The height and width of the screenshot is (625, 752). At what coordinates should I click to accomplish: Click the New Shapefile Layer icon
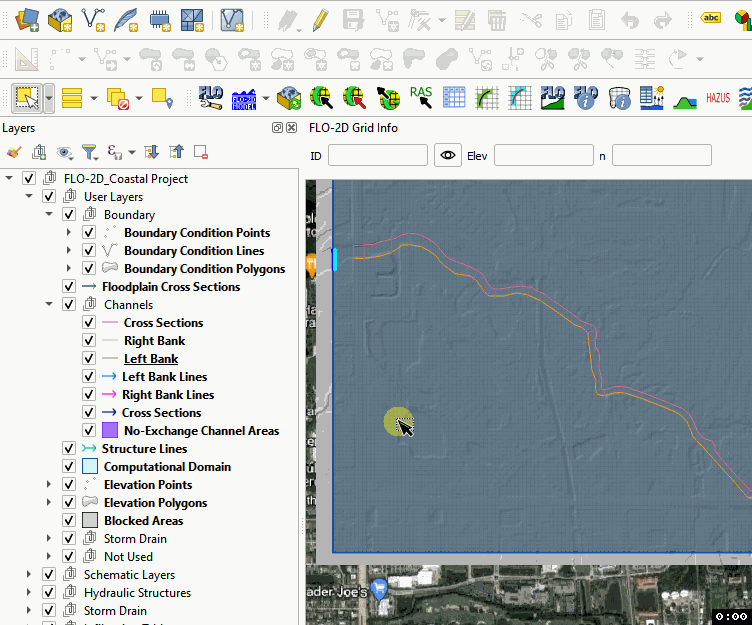point(95,19)
